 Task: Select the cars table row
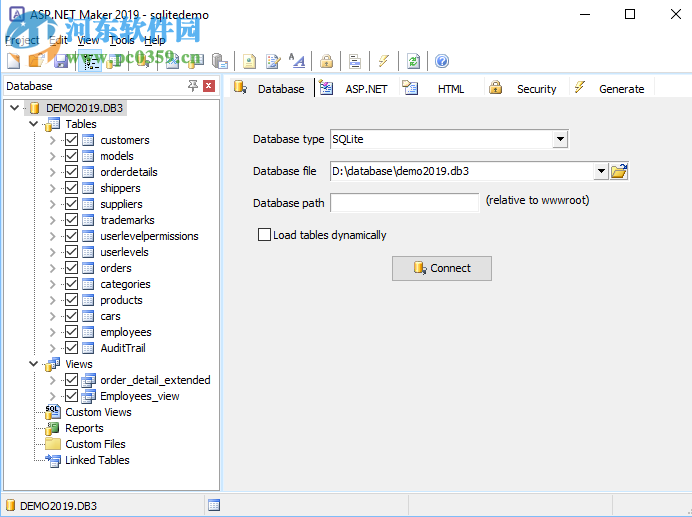(110, 316)
